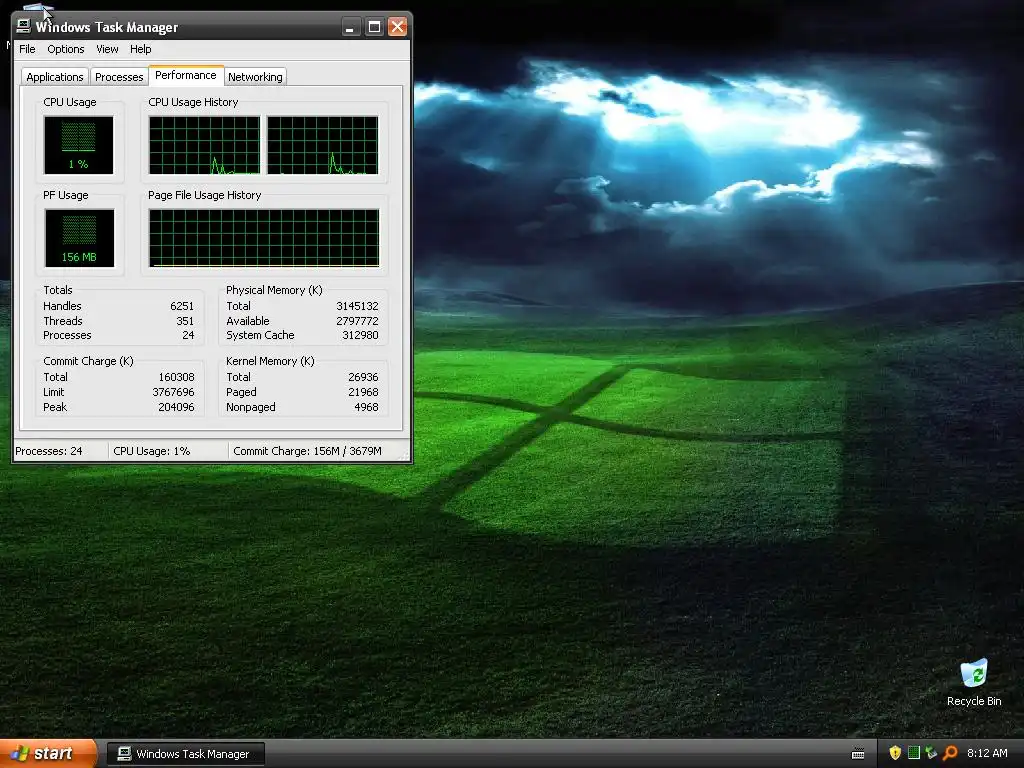
Task: Click the 8:12 AM system clock
Action: coord(987,753)
